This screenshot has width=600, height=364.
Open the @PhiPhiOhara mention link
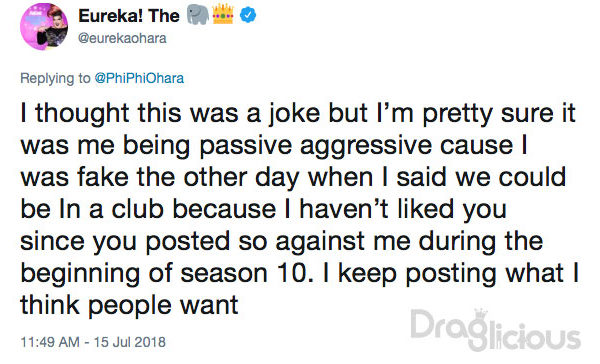139,78
